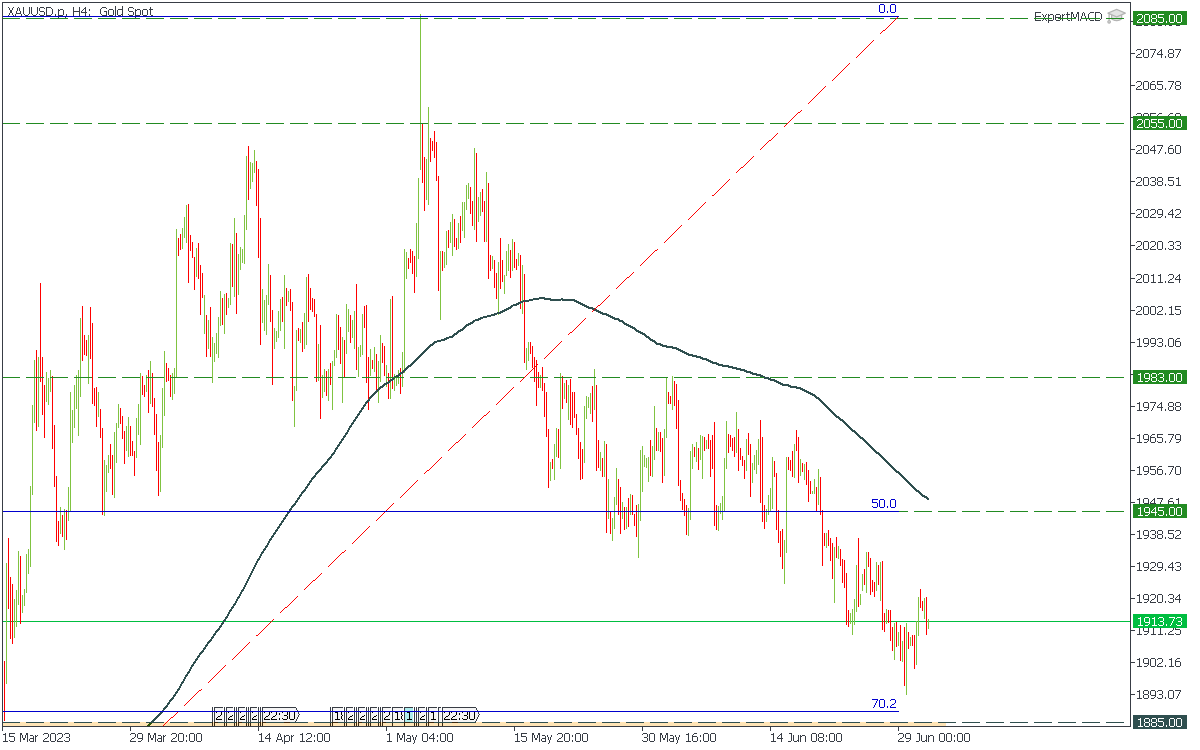Click the first 22:30 event marker

[x=283, y=715]
